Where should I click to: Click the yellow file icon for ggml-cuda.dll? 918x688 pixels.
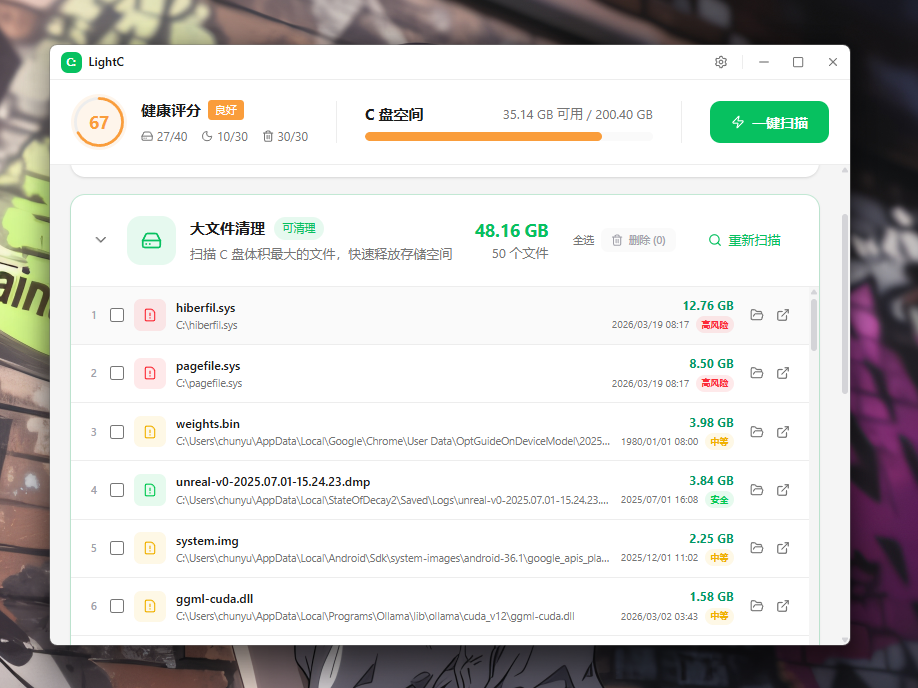point(150,606)
